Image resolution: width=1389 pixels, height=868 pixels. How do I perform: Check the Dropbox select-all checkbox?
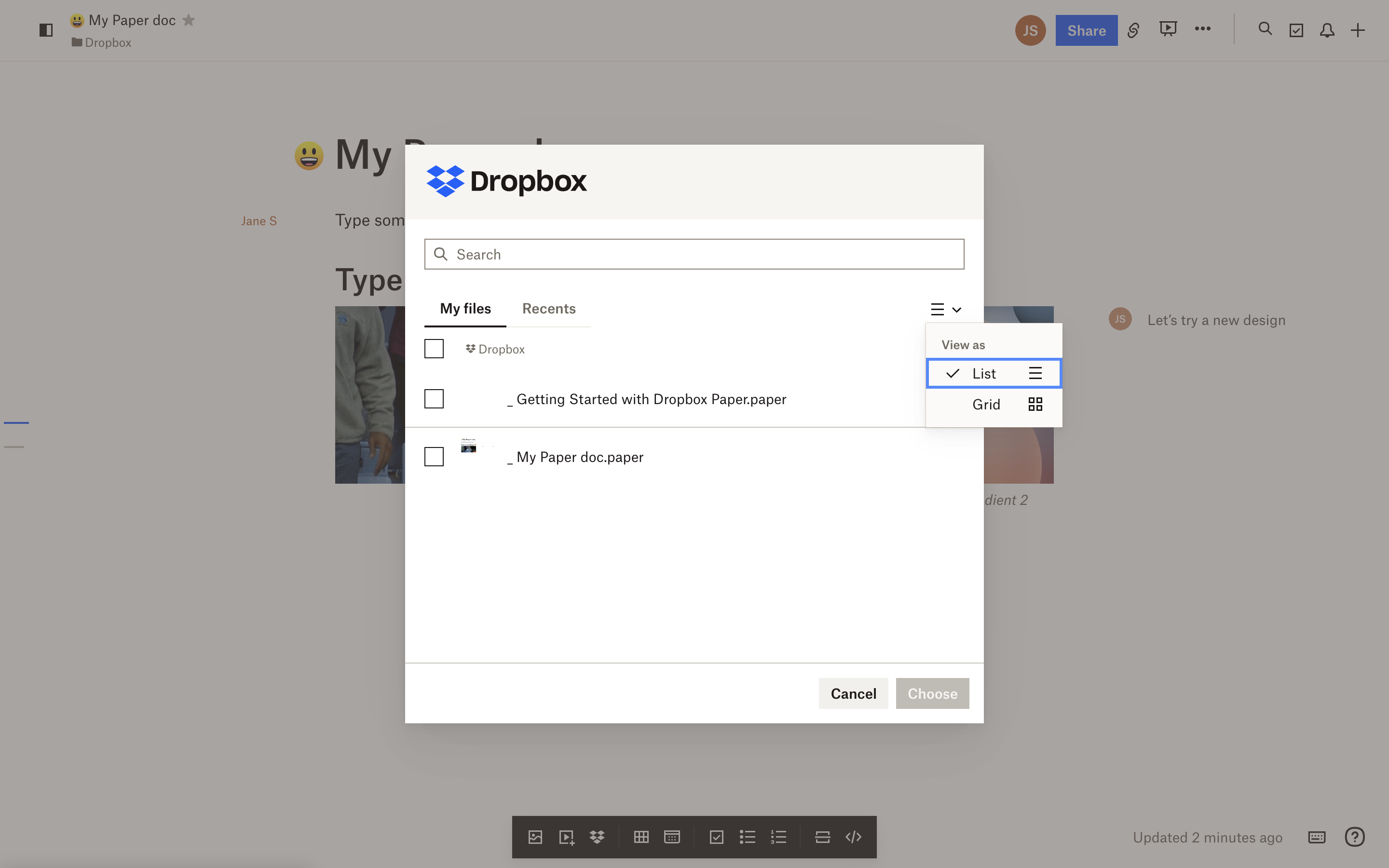coord(434,349)
